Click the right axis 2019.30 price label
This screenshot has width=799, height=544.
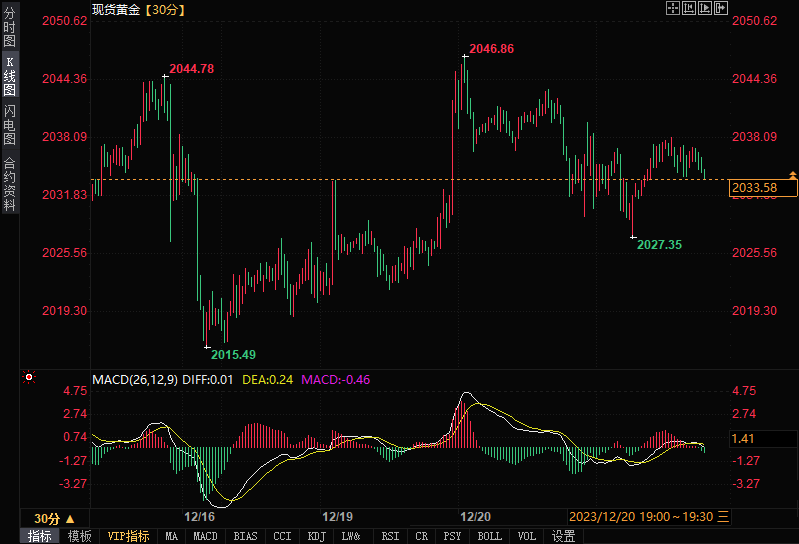[755, 311]
